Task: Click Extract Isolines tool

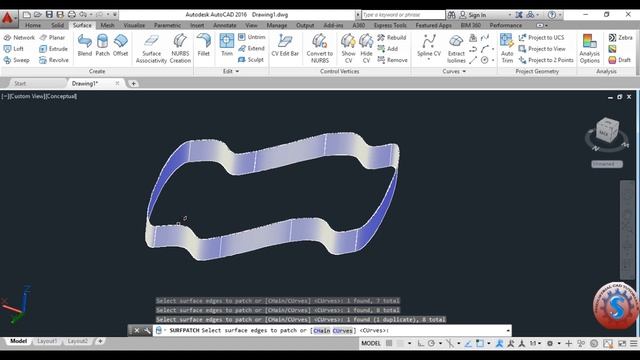Action: (x=456, y=49)
